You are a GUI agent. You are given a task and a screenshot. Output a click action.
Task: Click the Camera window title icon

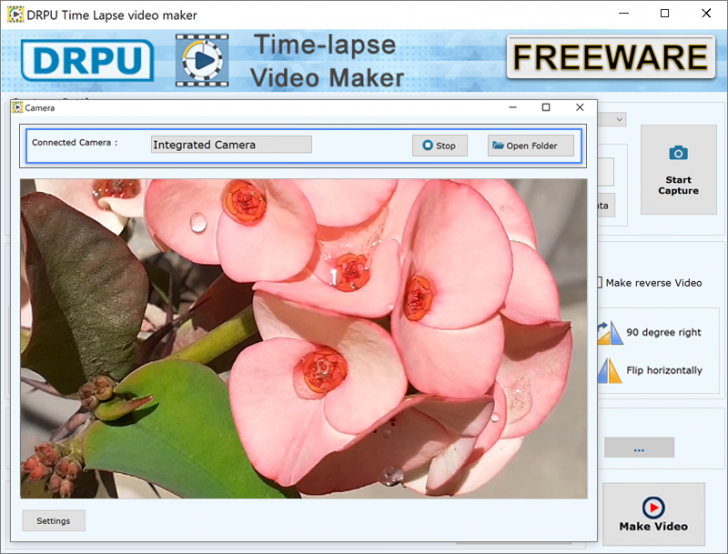tap(18, 107)
